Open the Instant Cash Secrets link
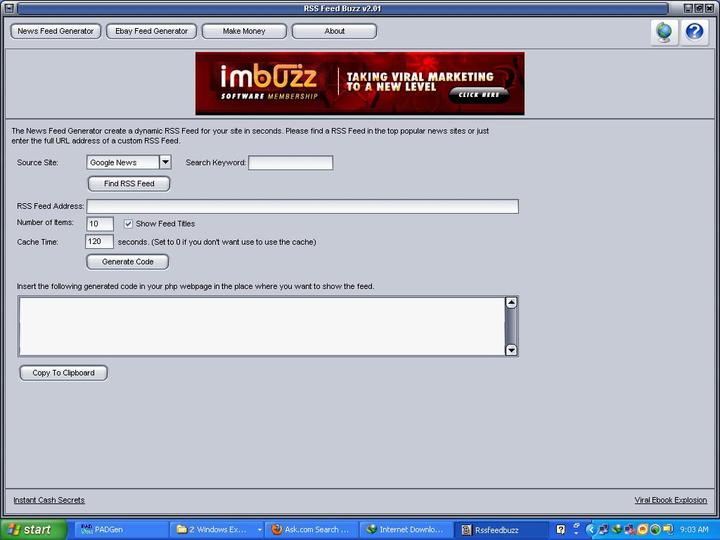 (x=49, y=500)
